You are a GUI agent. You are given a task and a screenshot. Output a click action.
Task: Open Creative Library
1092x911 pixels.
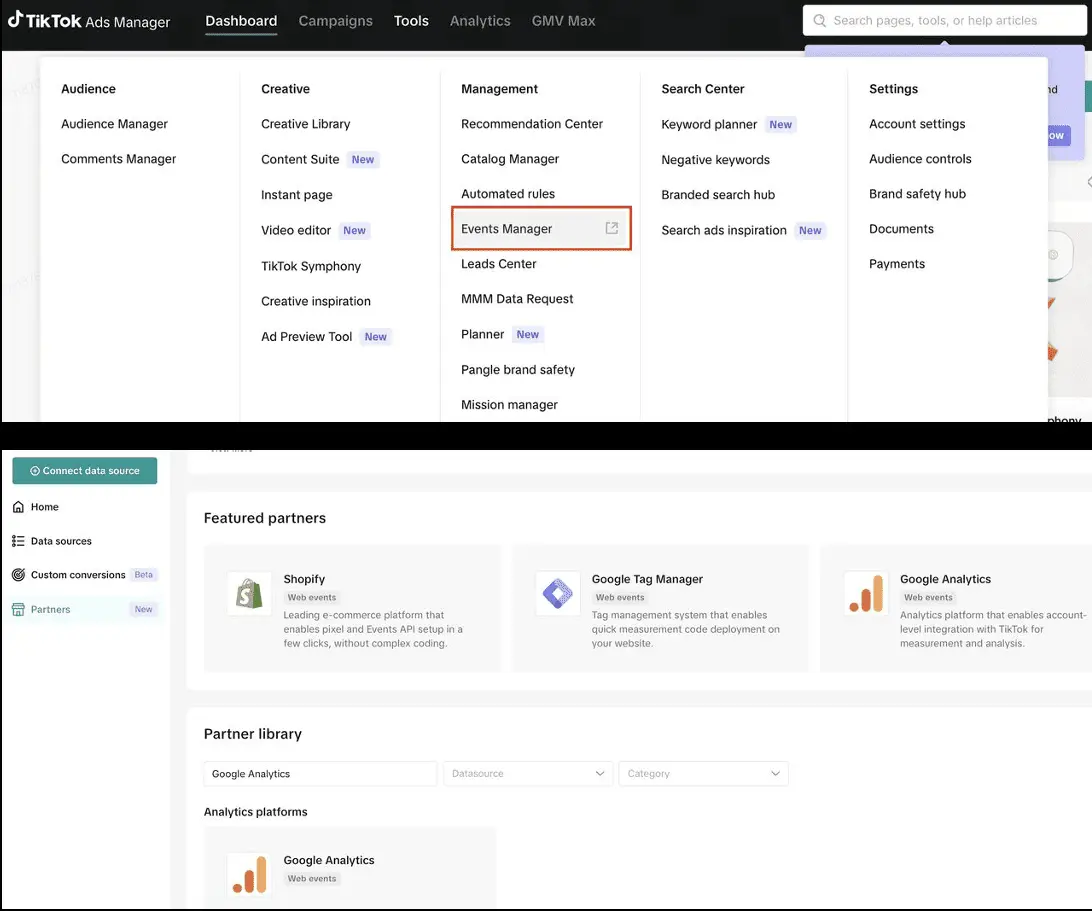click(x=306, y=124)
